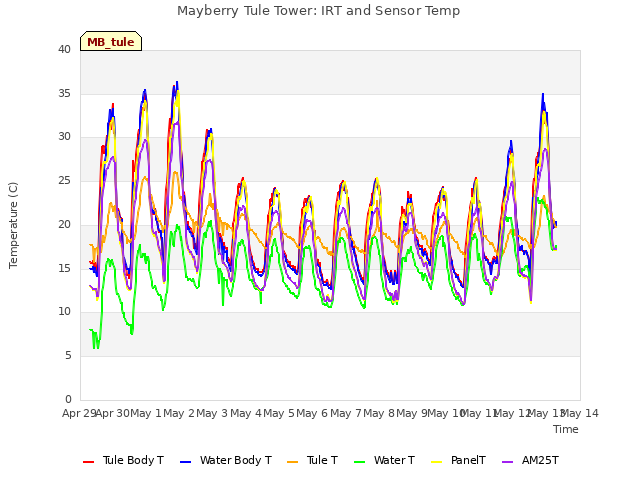Click the May 6 x-axis date label
This screenshot has height=480, width=640.
click(312, 413)
